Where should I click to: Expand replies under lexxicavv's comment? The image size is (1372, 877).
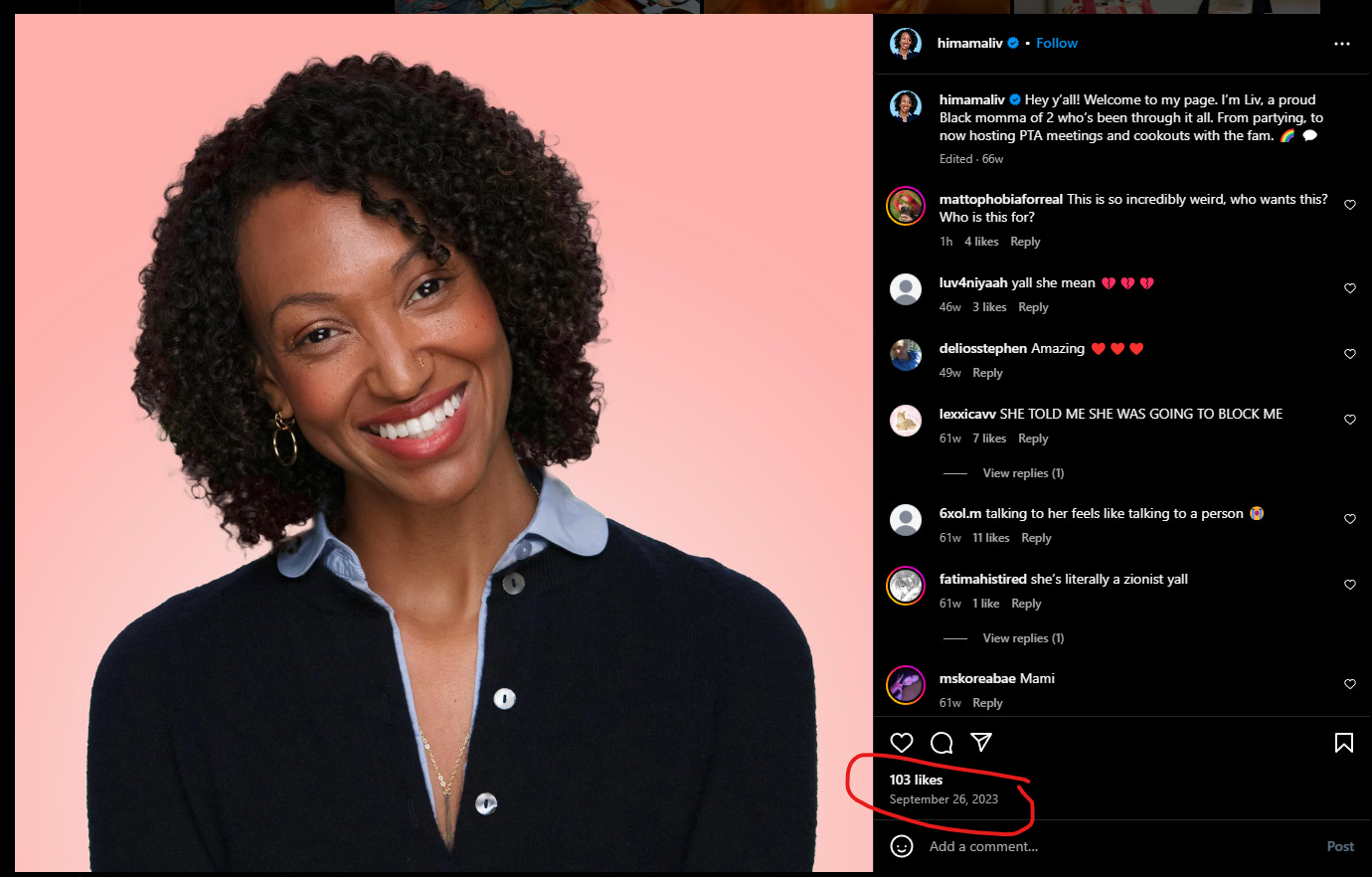click(1023, 473)
